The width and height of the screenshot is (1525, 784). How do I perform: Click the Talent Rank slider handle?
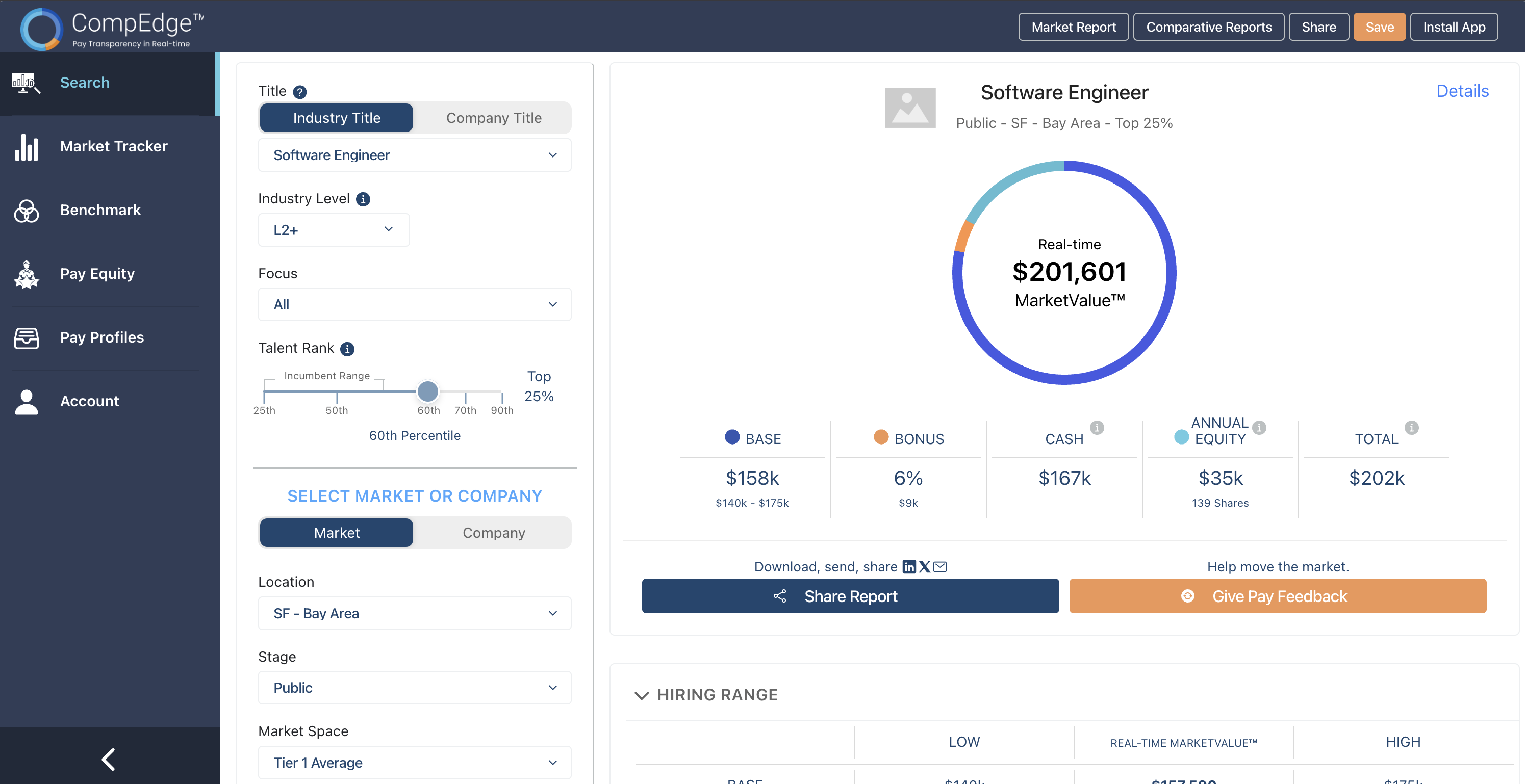(427, 391)
